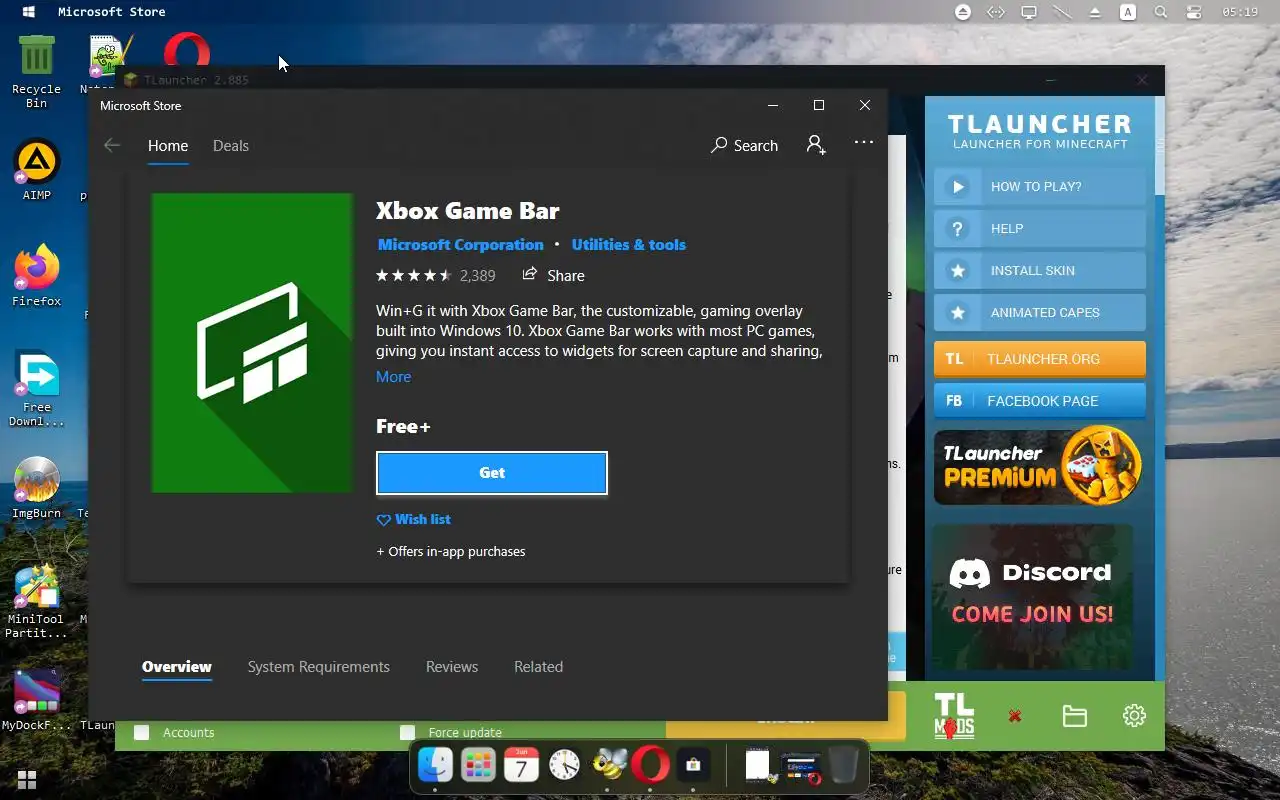The image size is (1280, 800).
Task: Toggle the Accounts checkbox in TLauncher
Action: (142, 732)
